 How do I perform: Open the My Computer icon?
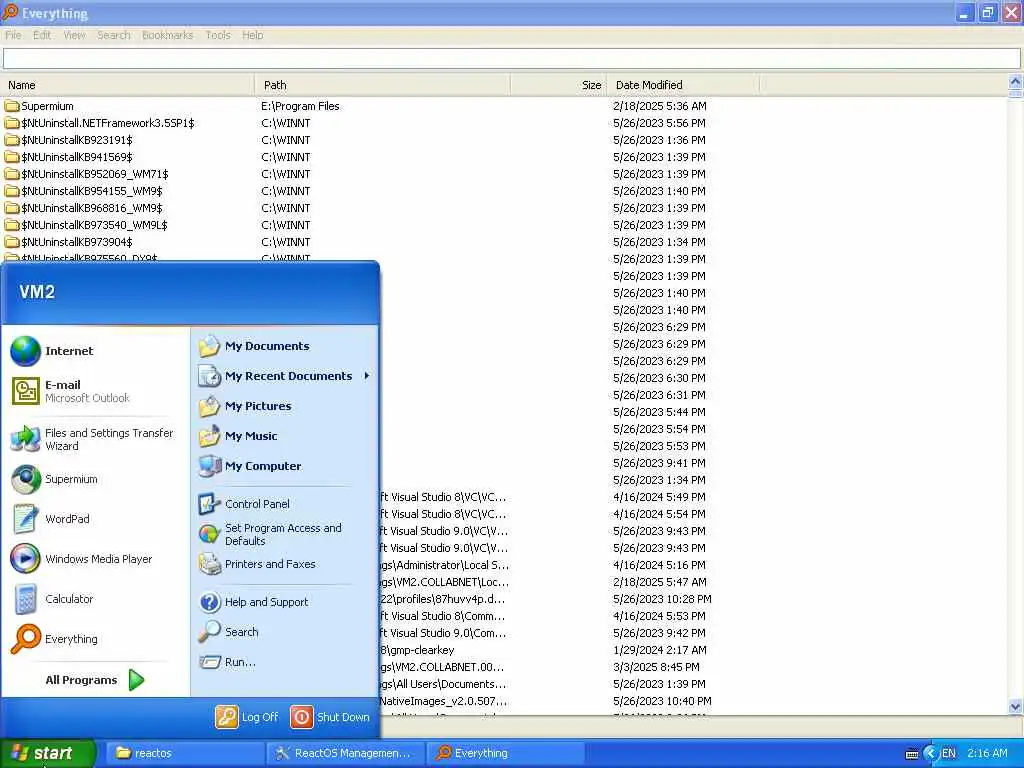point(210,466)
